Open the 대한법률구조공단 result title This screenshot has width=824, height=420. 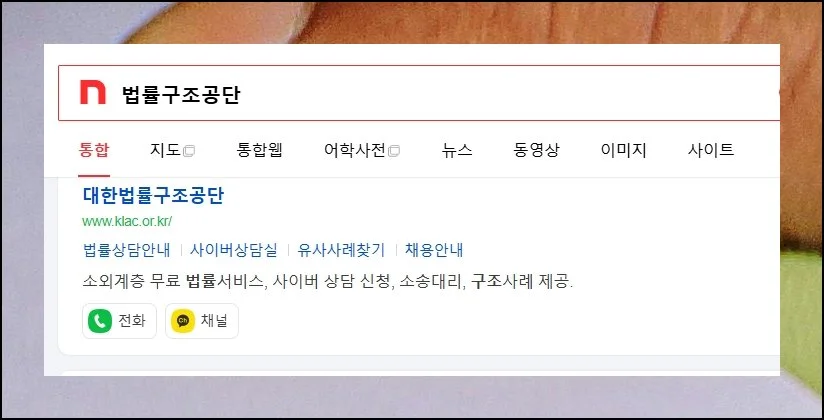(x=153, y=195)
